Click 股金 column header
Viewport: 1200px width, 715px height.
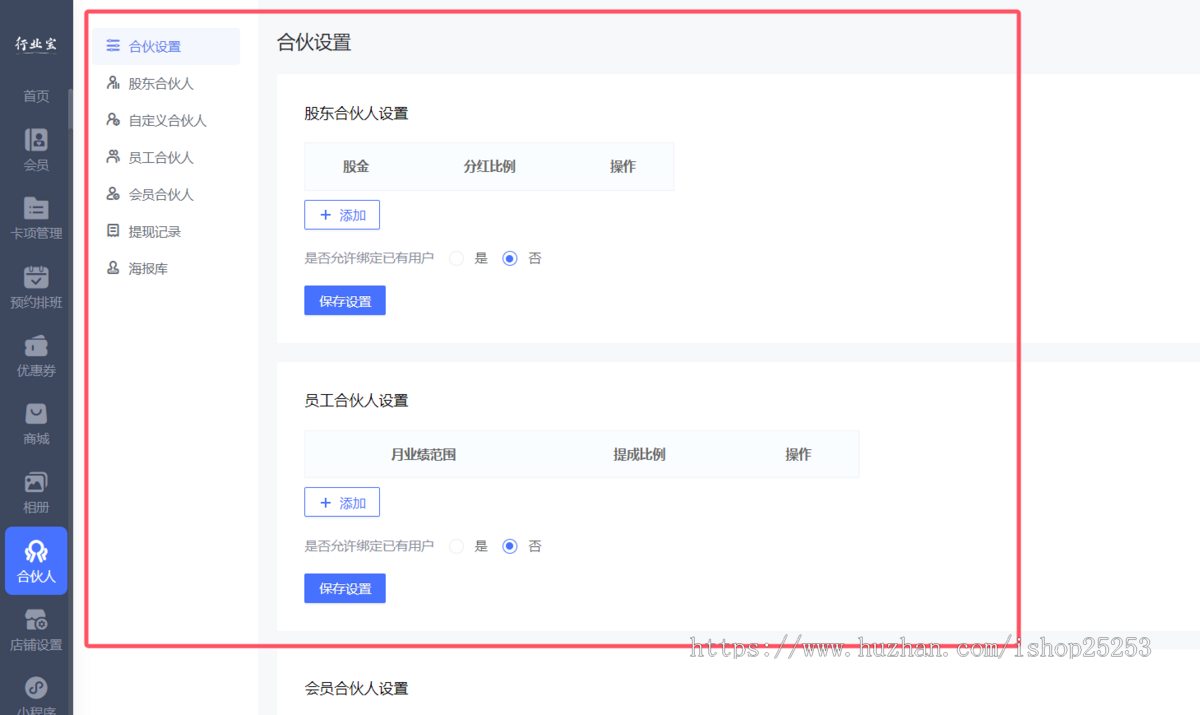[x=356, y=167]
